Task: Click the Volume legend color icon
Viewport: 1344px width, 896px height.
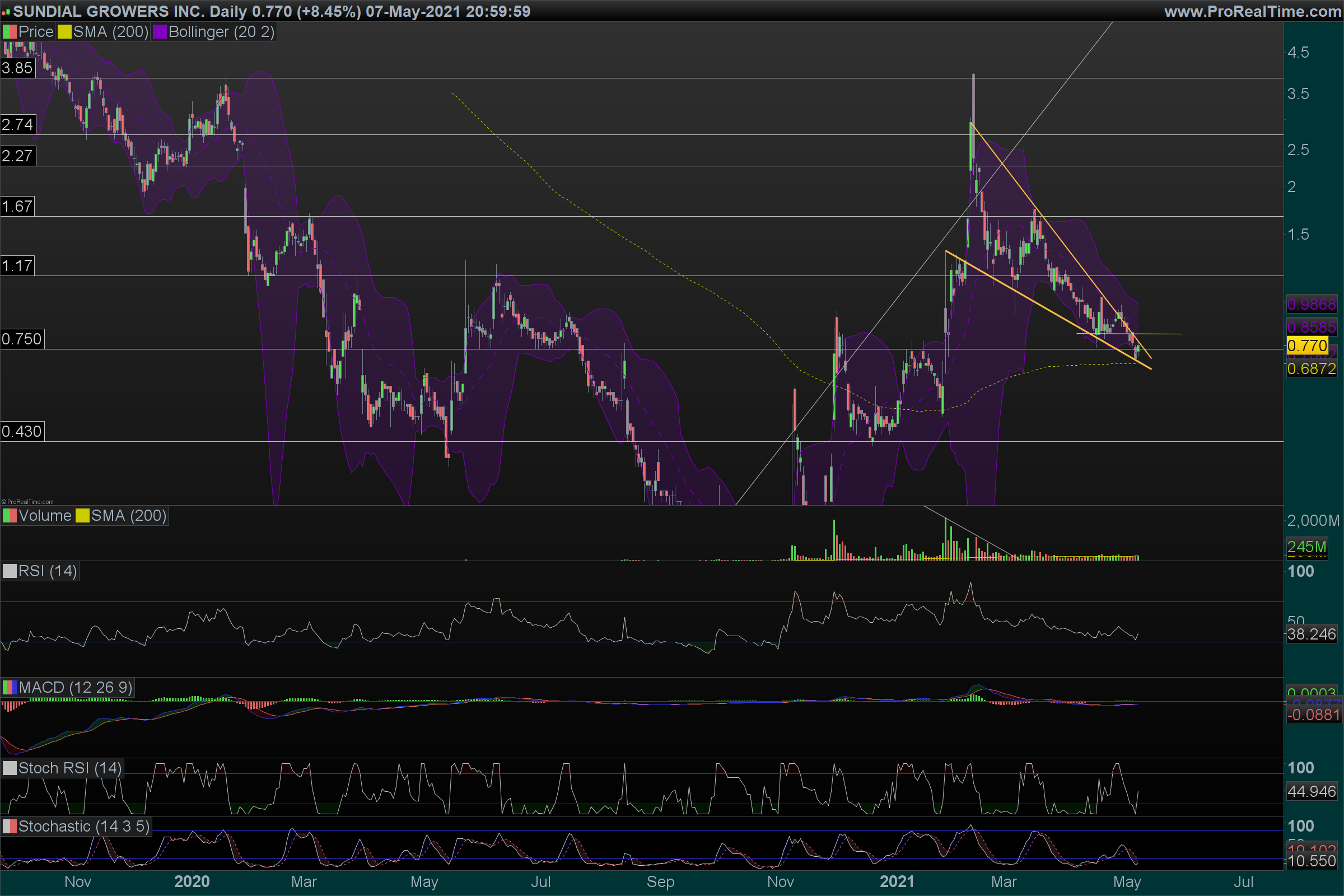Action: click(x=10, y=516)
